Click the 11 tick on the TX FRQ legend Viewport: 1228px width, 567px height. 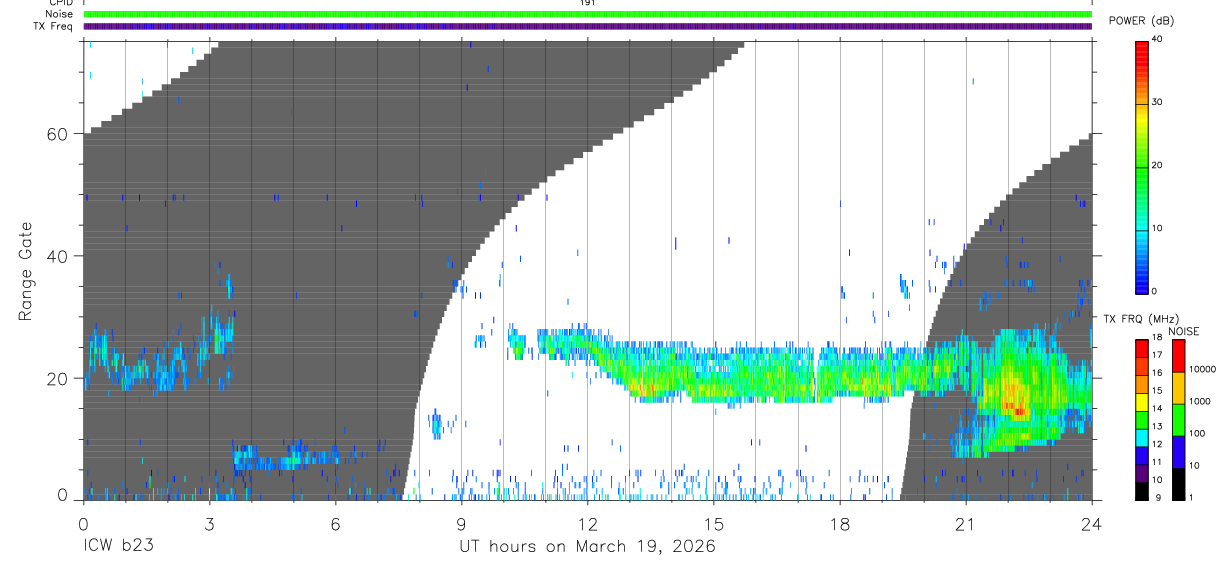coord(1157,462)
